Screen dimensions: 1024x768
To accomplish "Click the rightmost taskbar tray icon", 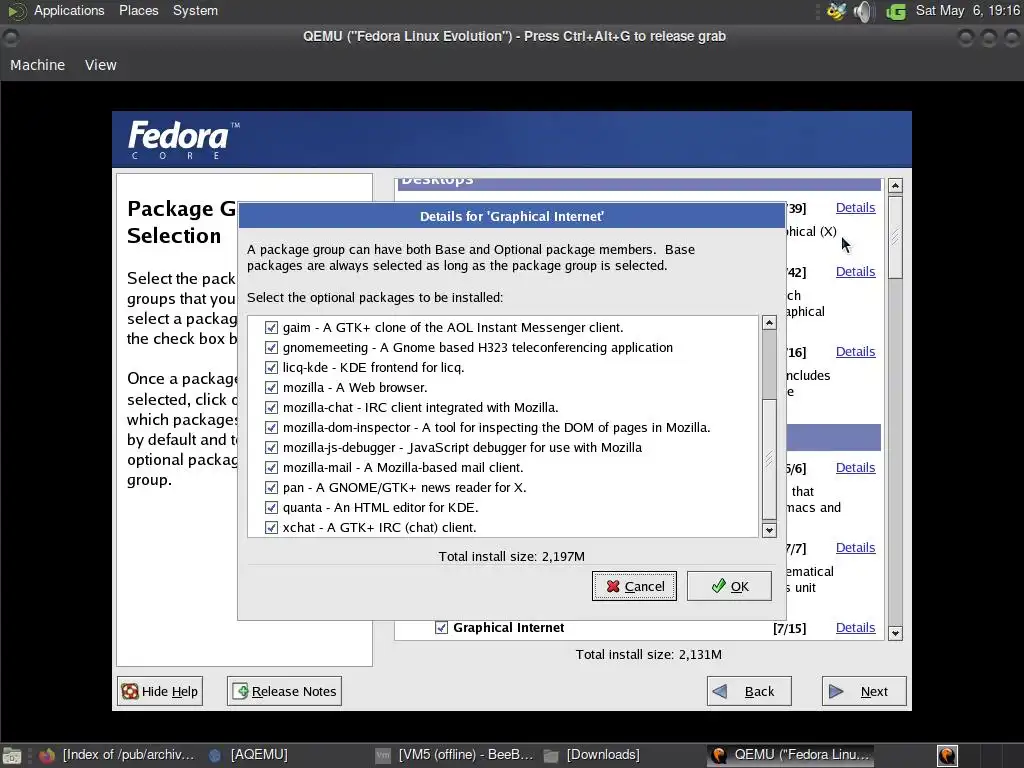I will click(x=947, y=756).
